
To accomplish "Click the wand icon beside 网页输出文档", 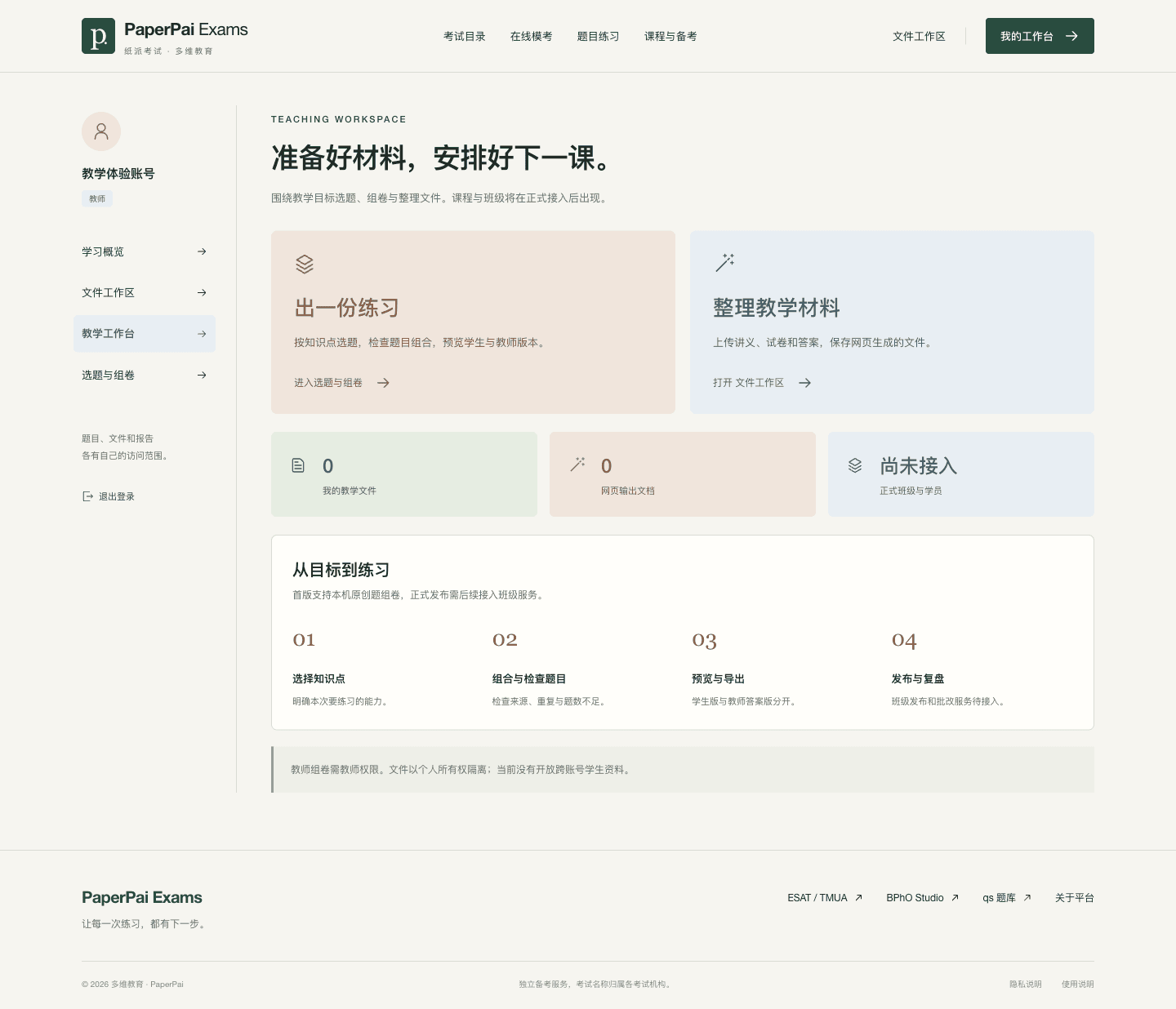I will pos(577,464).
